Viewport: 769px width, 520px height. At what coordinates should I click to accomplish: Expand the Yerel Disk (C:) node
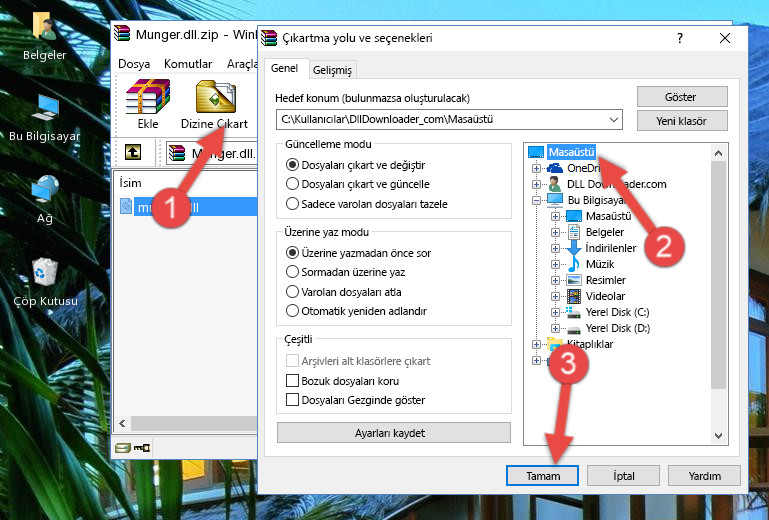[555, 312]
